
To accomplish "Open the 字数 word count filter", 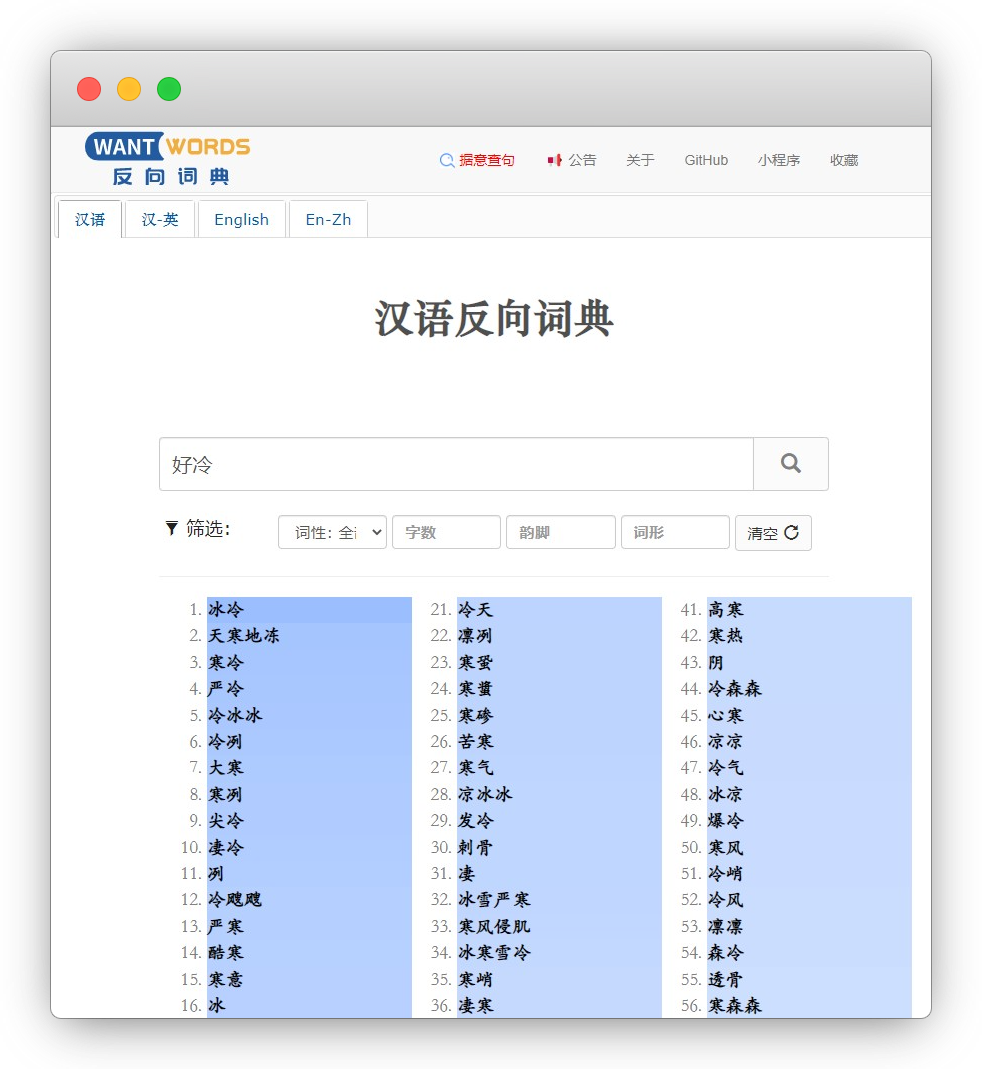I will coord(446,532).
